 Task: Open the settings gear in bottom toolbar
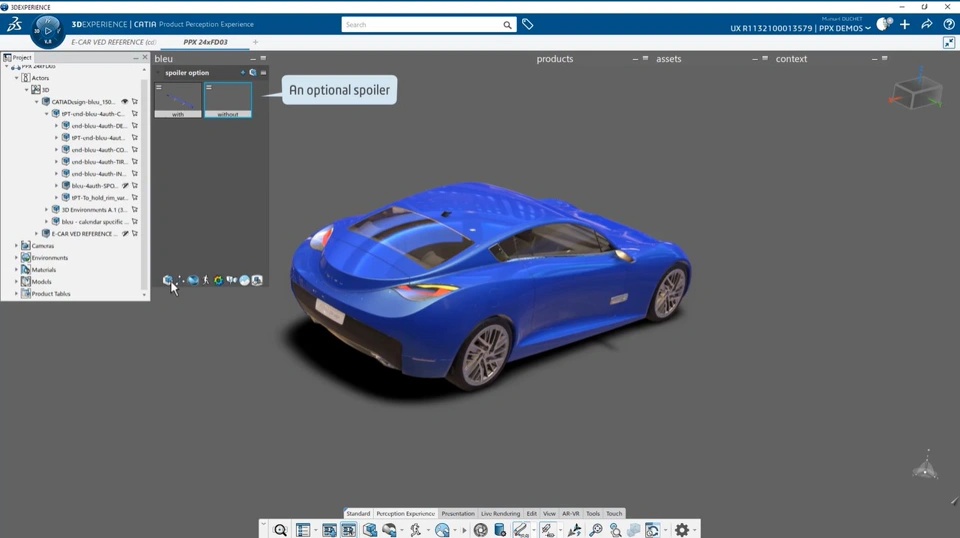682,530
